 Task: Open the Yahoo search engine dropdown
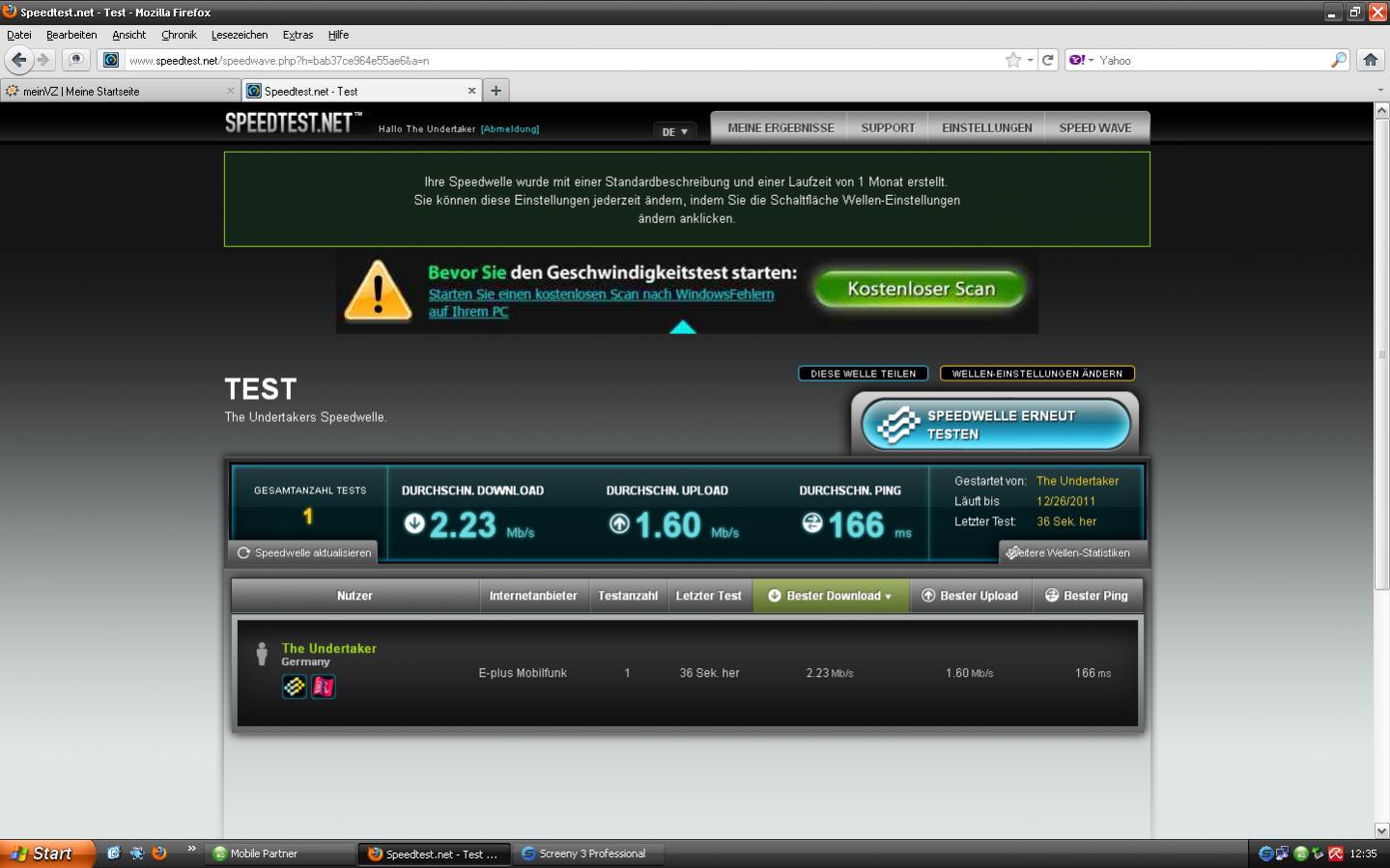pyautogui.click(x=1081, y=60)
